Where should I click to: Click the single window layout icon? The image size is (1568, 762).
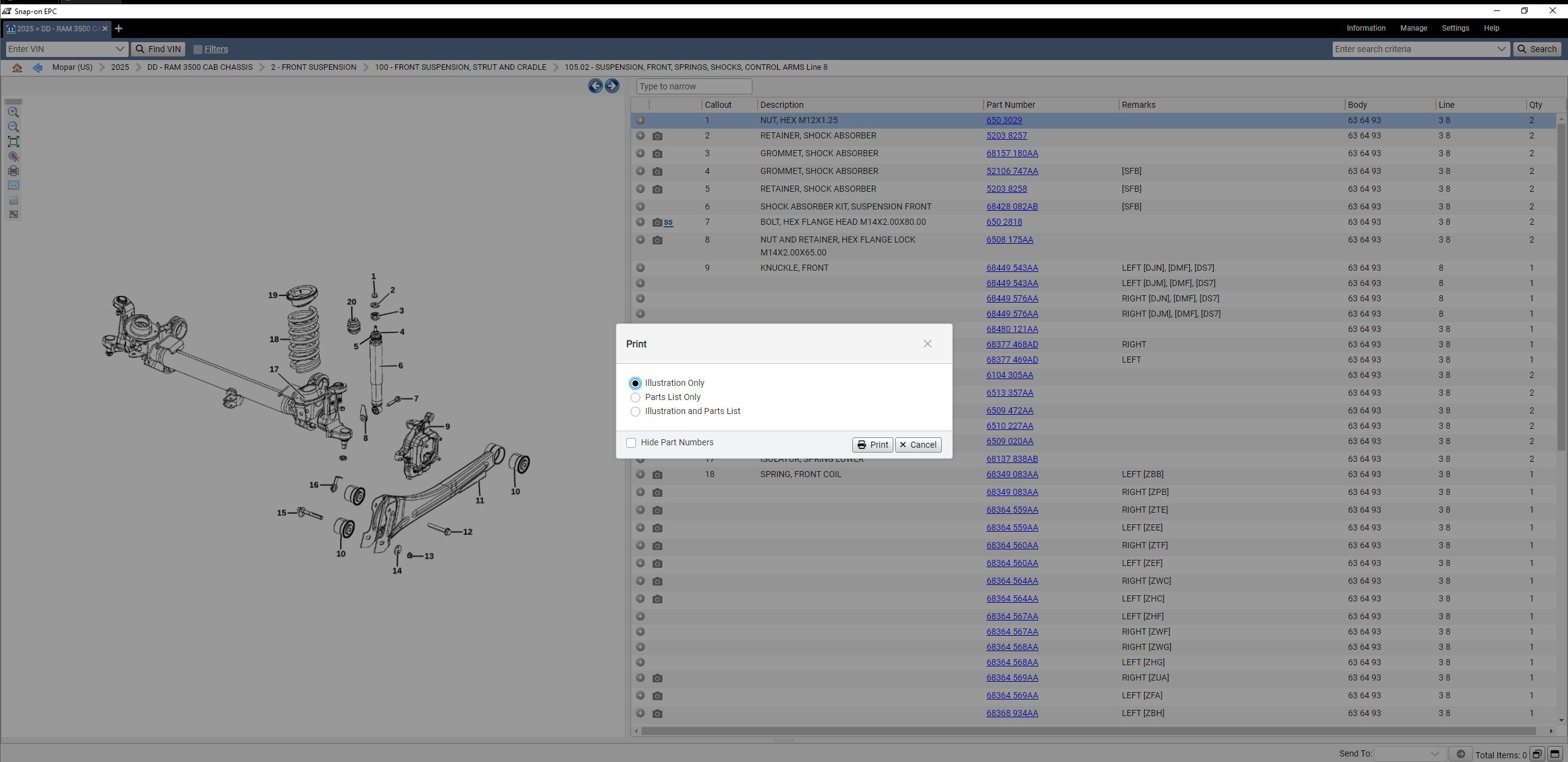click(1555, 754)
